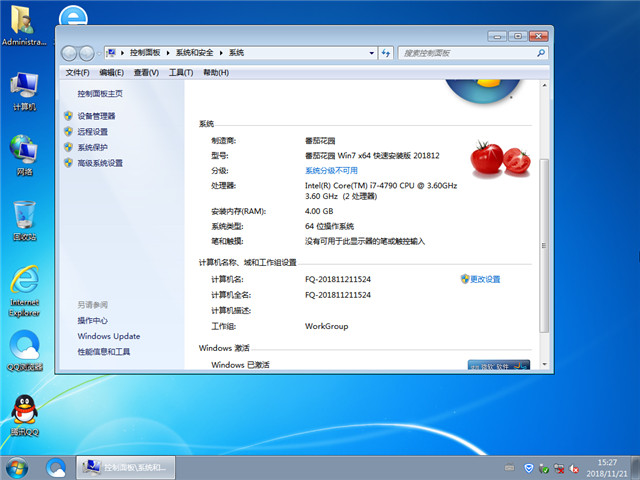Open the Recycle Bin (回收站) desktop icon
Screen dimensions: 640x480
pyautogui.click(x=24, y=220)
